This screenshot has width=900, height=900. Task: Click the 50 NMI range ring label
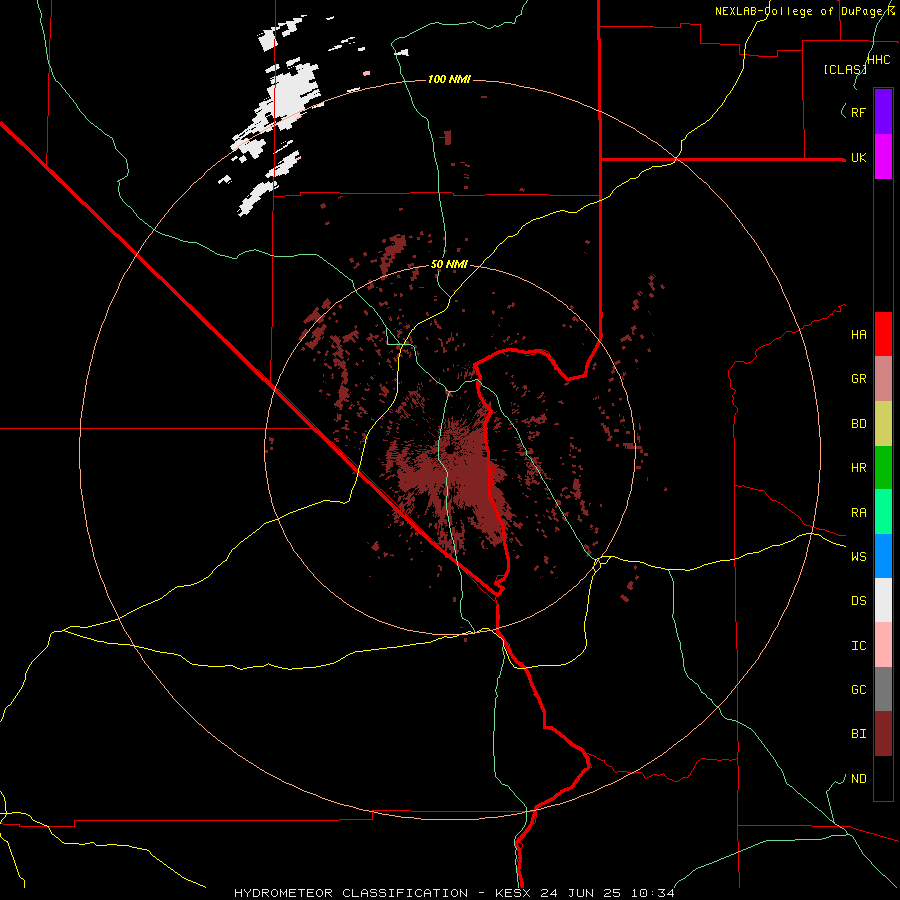[x=449, y=264]
